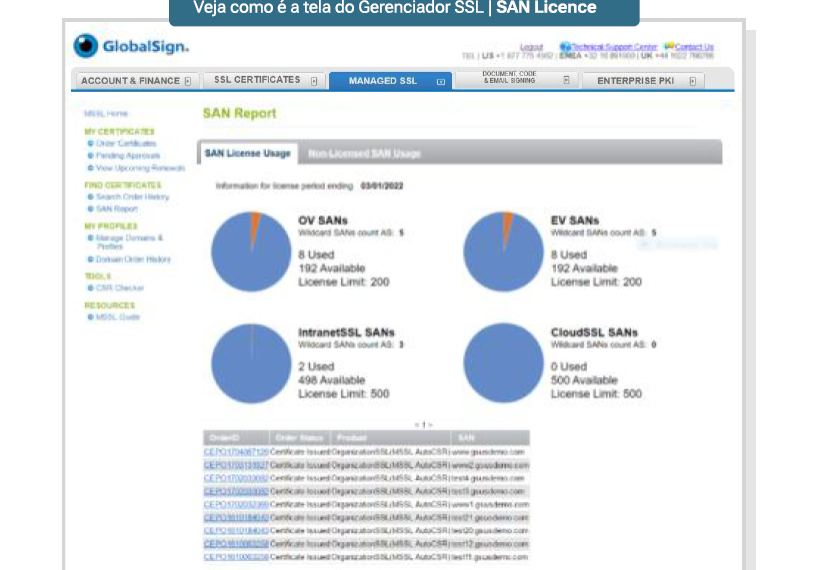815x570 pixels.
Task: Switch to Non-Licensed SAN Usage tab
Action: tap(364, 154)
